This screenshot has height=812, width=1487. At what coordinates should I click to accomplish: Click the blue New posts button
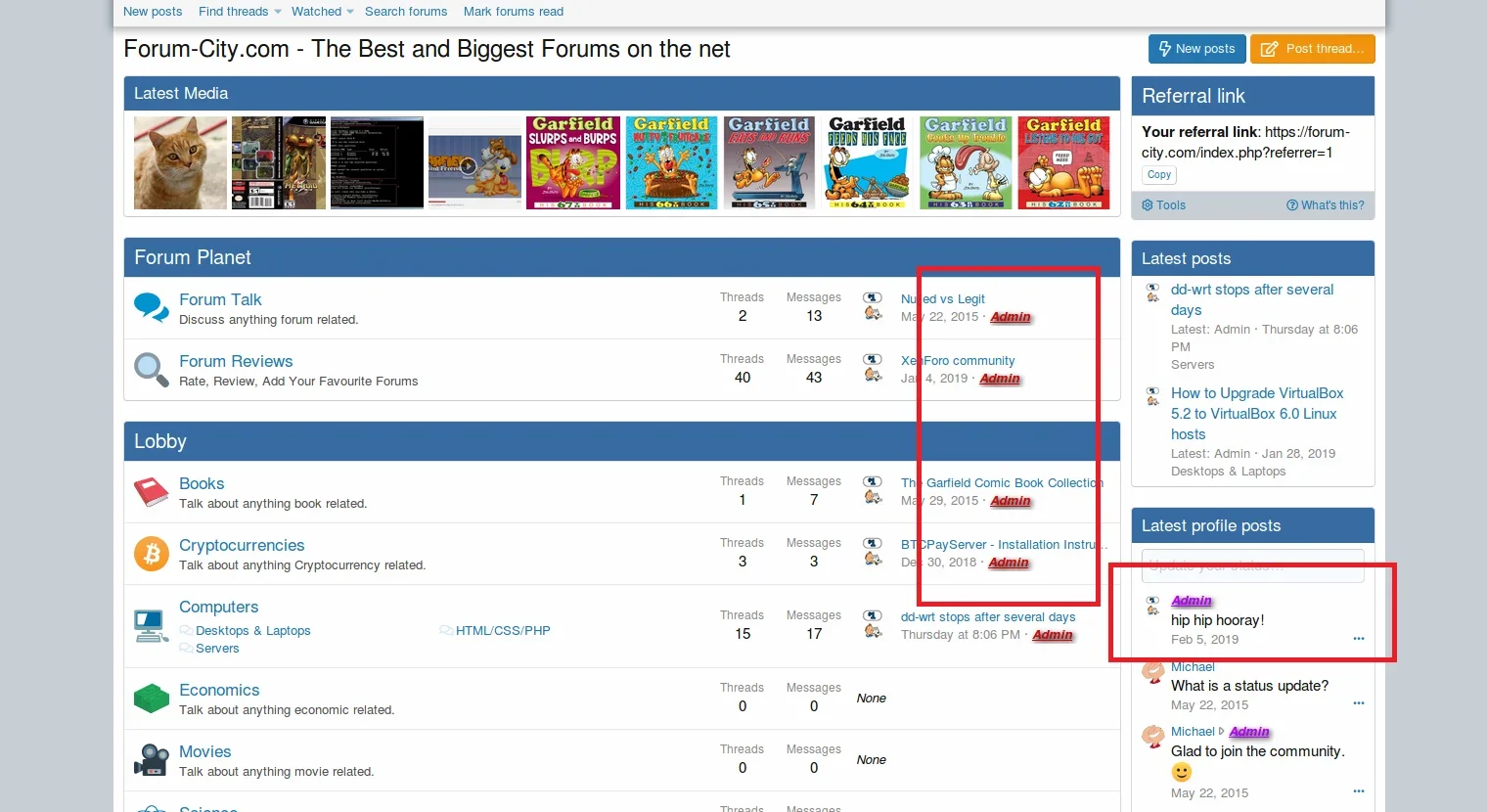pos(1196,49)
